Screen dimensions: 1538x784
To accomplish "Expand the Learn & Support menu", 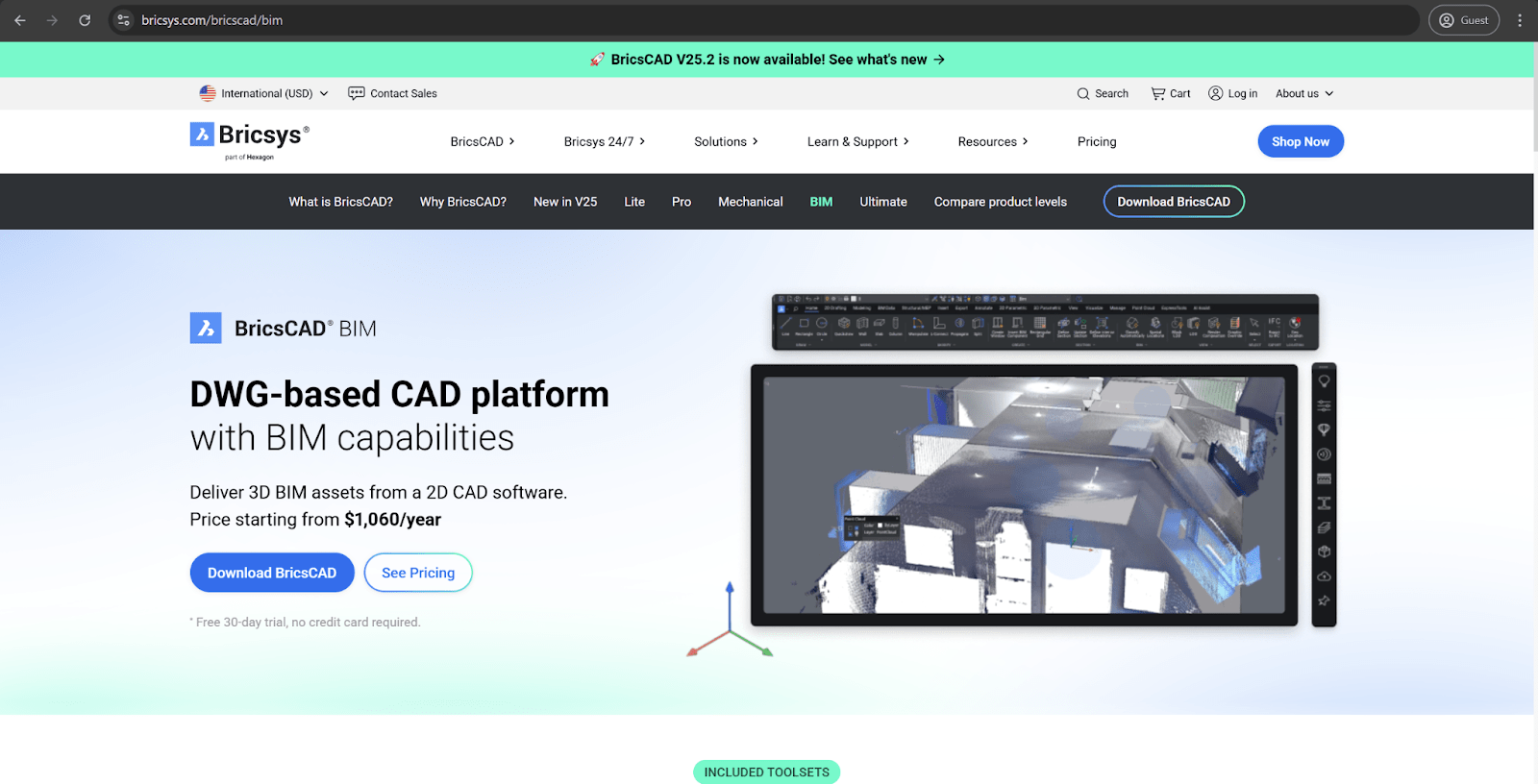I will [858, 141].
